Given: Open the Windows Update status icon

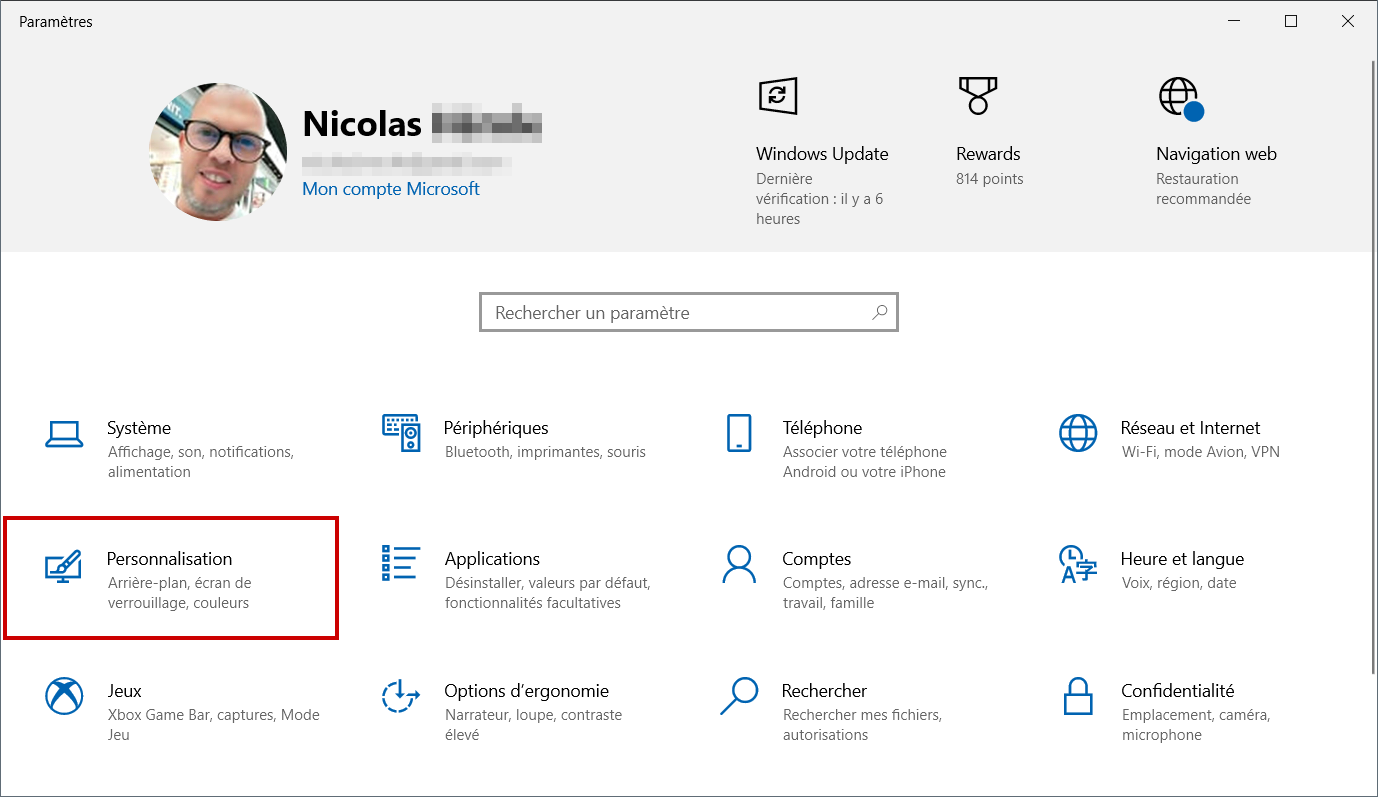Looking at the screenshot, I should tap(777, 95).
